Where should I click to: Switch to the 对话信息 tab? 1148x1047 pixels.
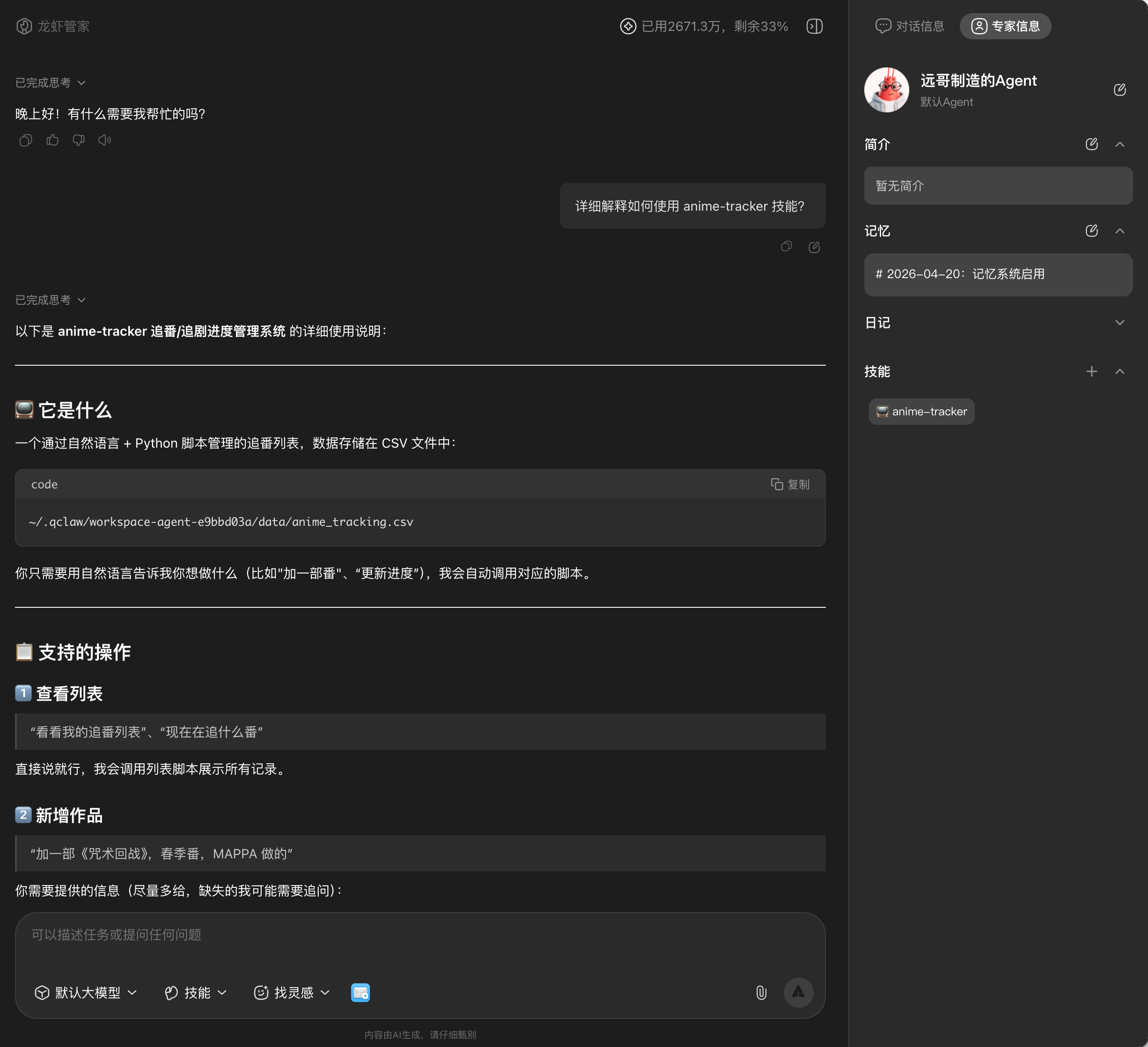click(909, 26)
